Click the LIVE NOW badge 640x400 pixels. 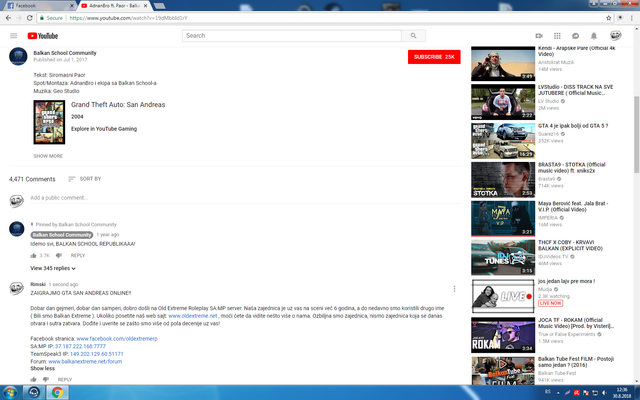[550, 303]
